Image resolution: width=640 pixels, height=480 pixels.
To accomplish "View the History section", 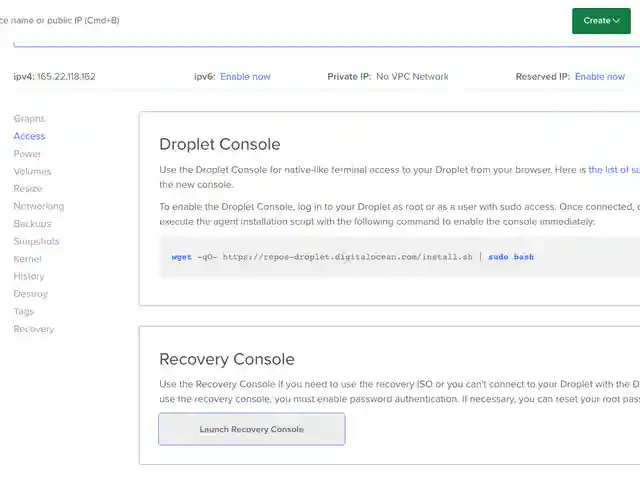I will pyautogui.click(x=29, y=277).
